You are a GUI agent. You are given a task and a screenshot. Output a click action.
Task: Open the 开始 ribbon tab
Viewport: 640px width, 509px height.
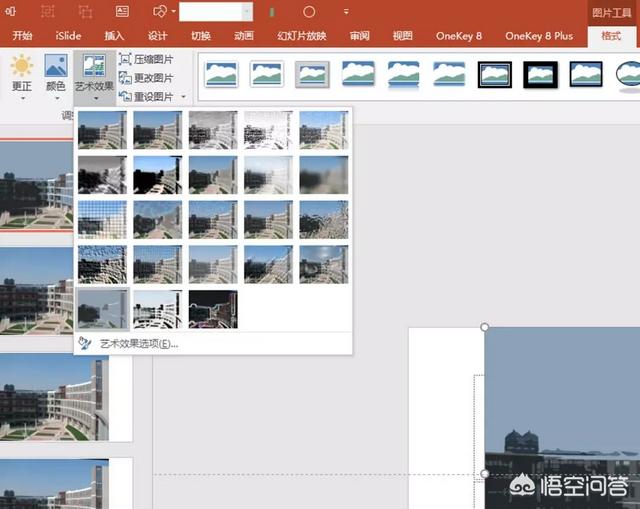point(22,36)
